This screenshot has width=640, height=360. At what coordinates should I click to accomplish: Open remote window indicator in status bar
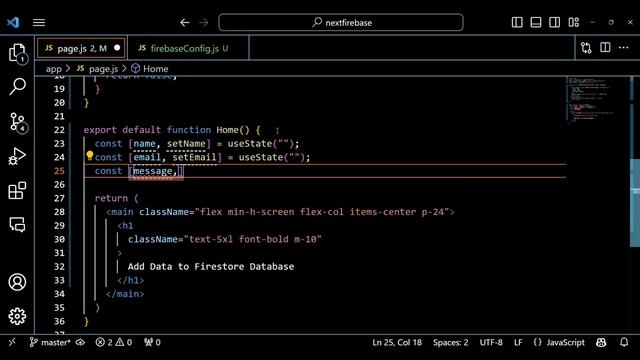coord(12,342)
